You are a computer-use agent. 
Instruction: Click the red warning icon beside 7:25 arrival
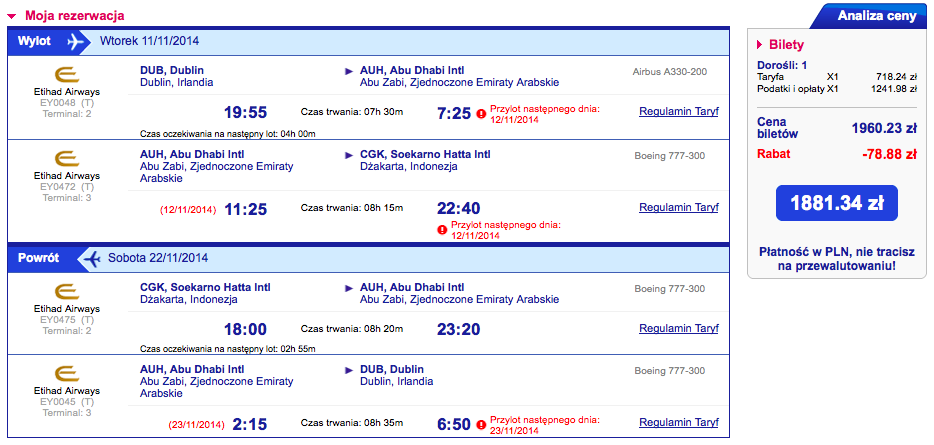pyautogui.click(x=481, y=114)
